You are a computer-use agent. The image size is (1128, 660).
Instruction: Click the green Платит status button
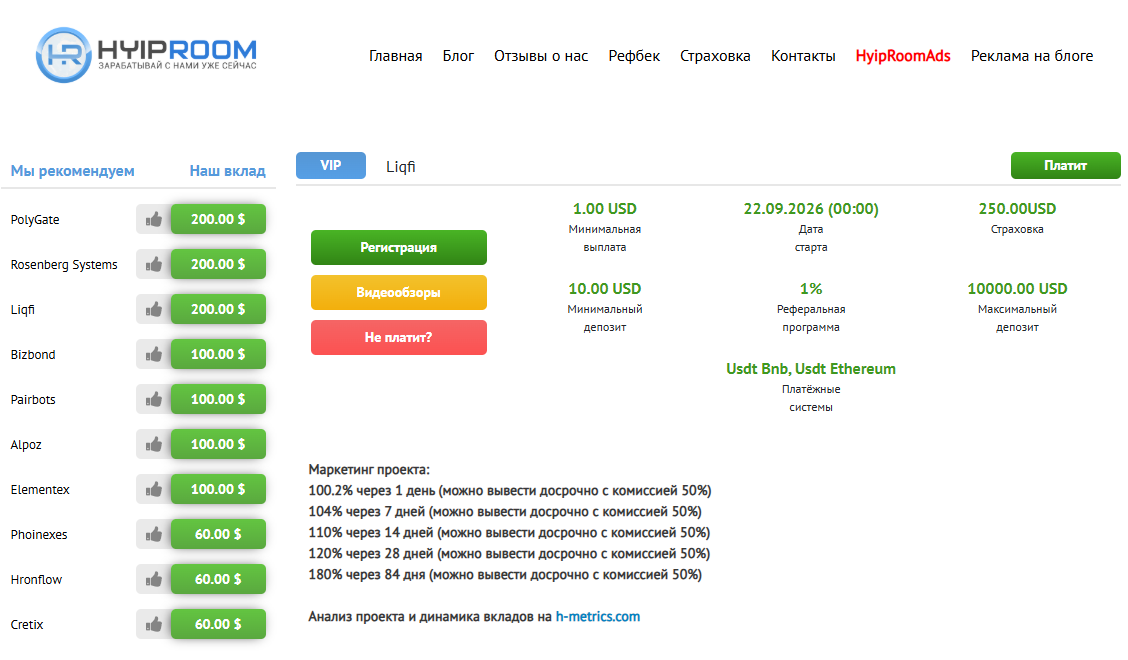(x=1065, y=166)
